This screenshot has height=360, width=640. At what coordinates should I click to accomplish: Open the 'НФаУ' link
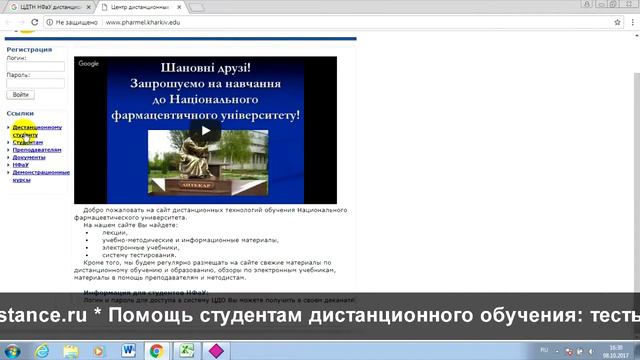click(21, 165)
